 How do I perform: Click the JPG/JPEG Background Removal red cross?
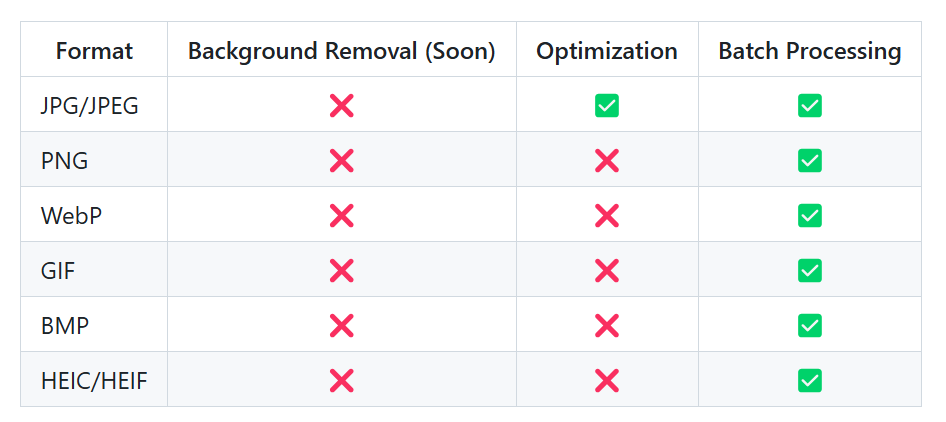tap(341, 105)
